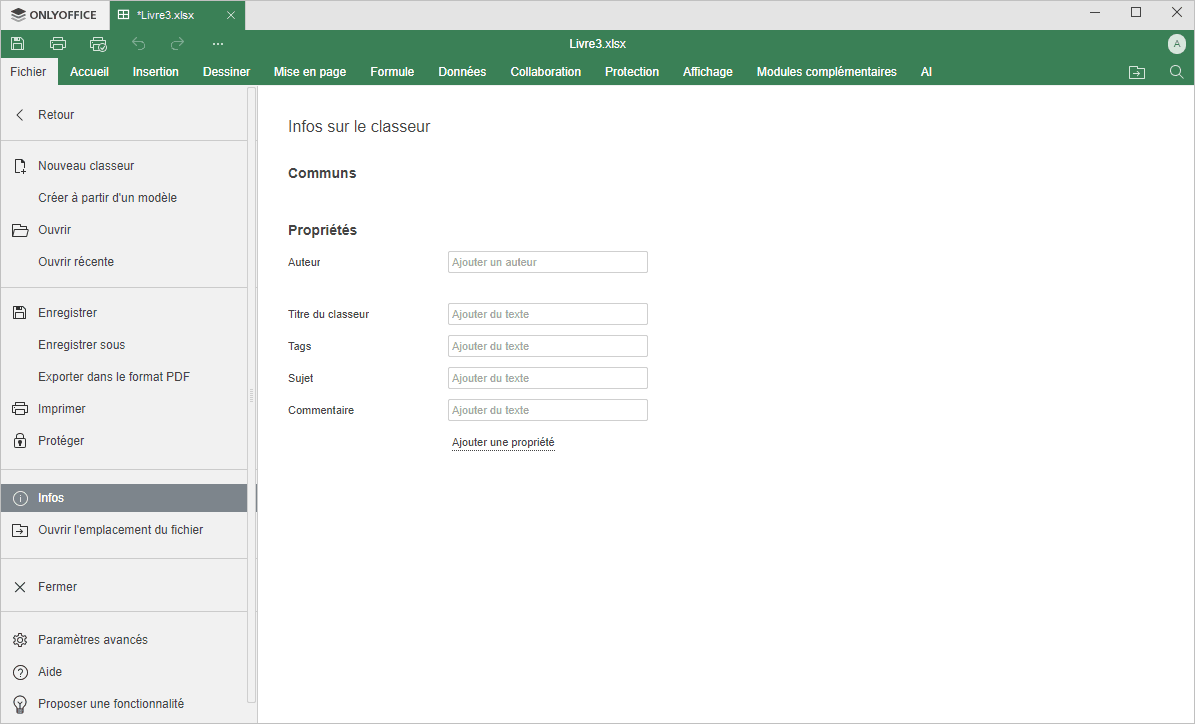1195x724 pixels.
Task: Click the Ajouter une propriété link
Action: point(503,442)
